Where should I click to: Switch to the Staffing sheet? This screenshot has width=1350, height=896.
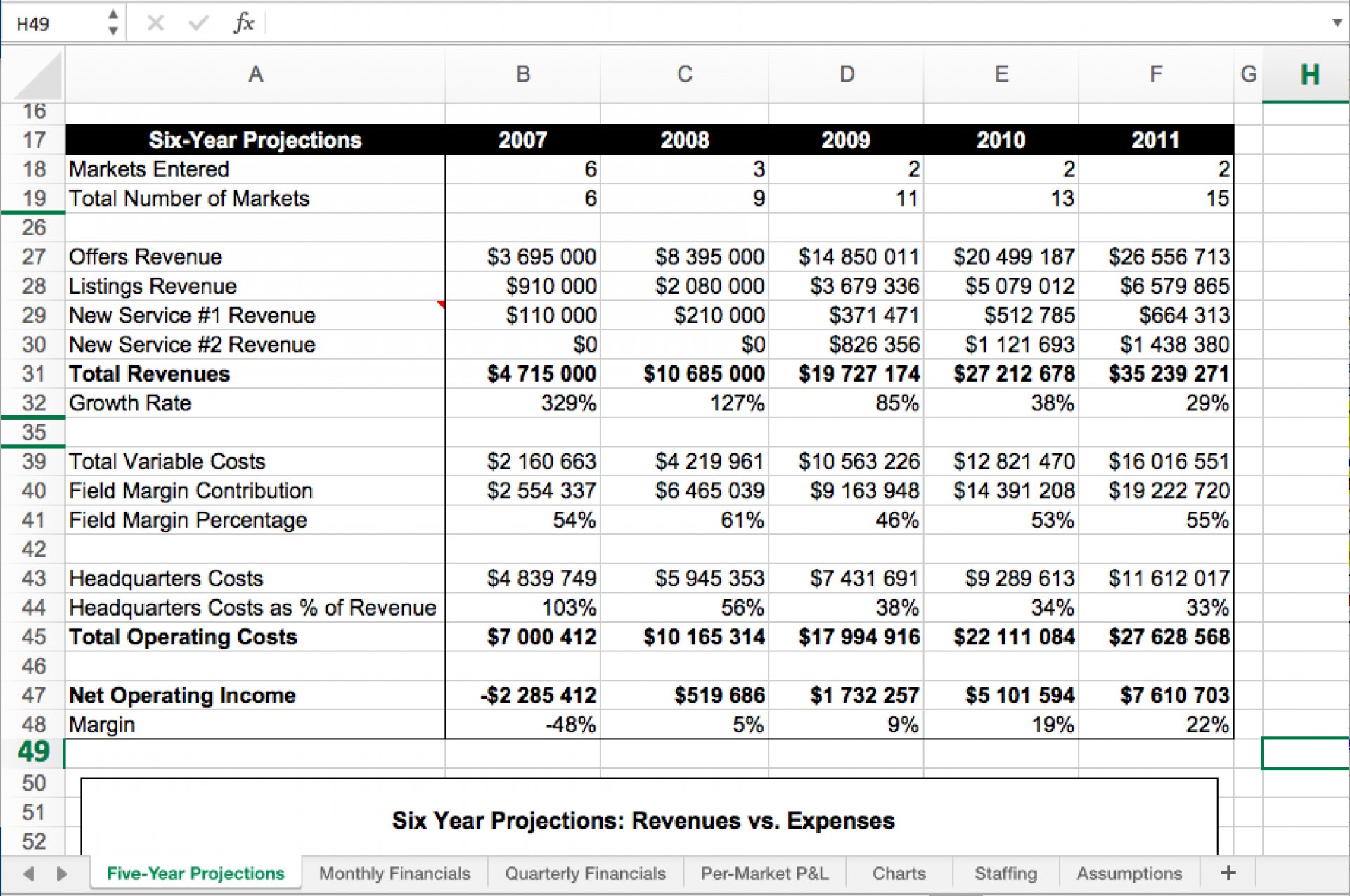1005,874
